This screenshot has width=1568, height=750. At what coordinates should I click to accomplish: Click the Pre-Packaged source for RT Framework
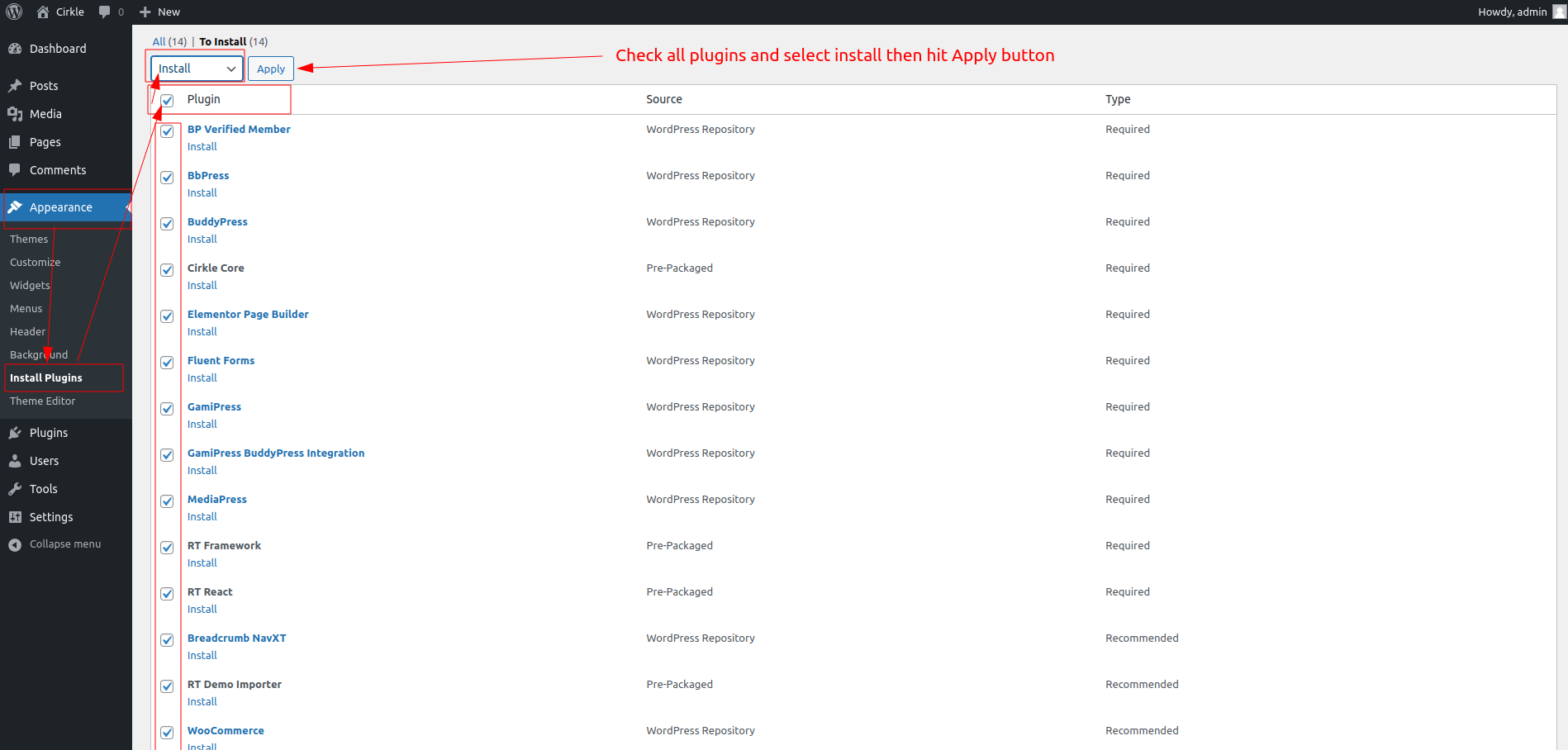pos(679,545)
